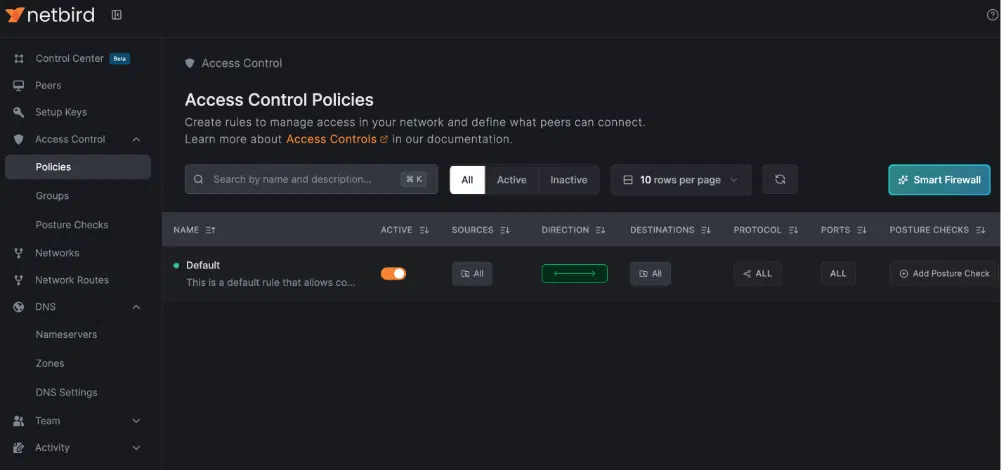This screenshot has height=470, width=1001.
Task: Go to Posture Checks in sidebar
Action: [71, 225]
